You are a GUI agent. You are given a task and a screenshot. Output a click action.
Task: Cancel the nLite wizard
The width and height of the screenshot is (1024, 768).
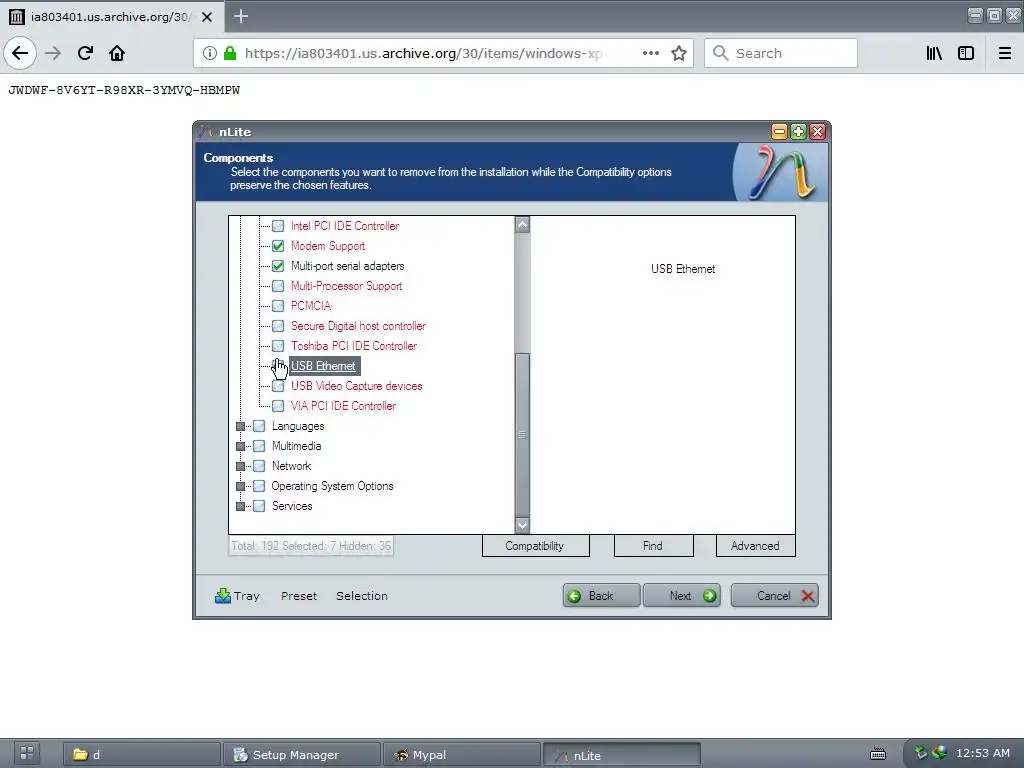pos(775,596)
